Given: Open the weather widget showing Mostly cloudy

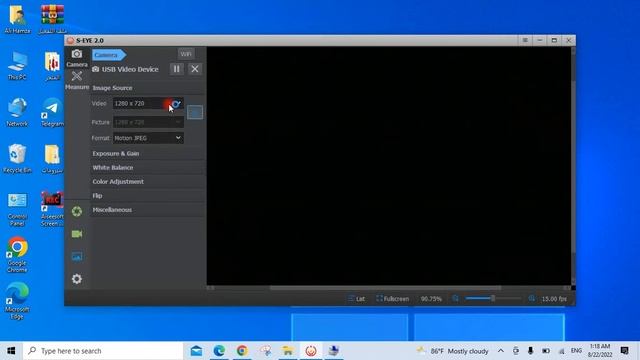Looking at the screenshot, I should coord(452,351).
